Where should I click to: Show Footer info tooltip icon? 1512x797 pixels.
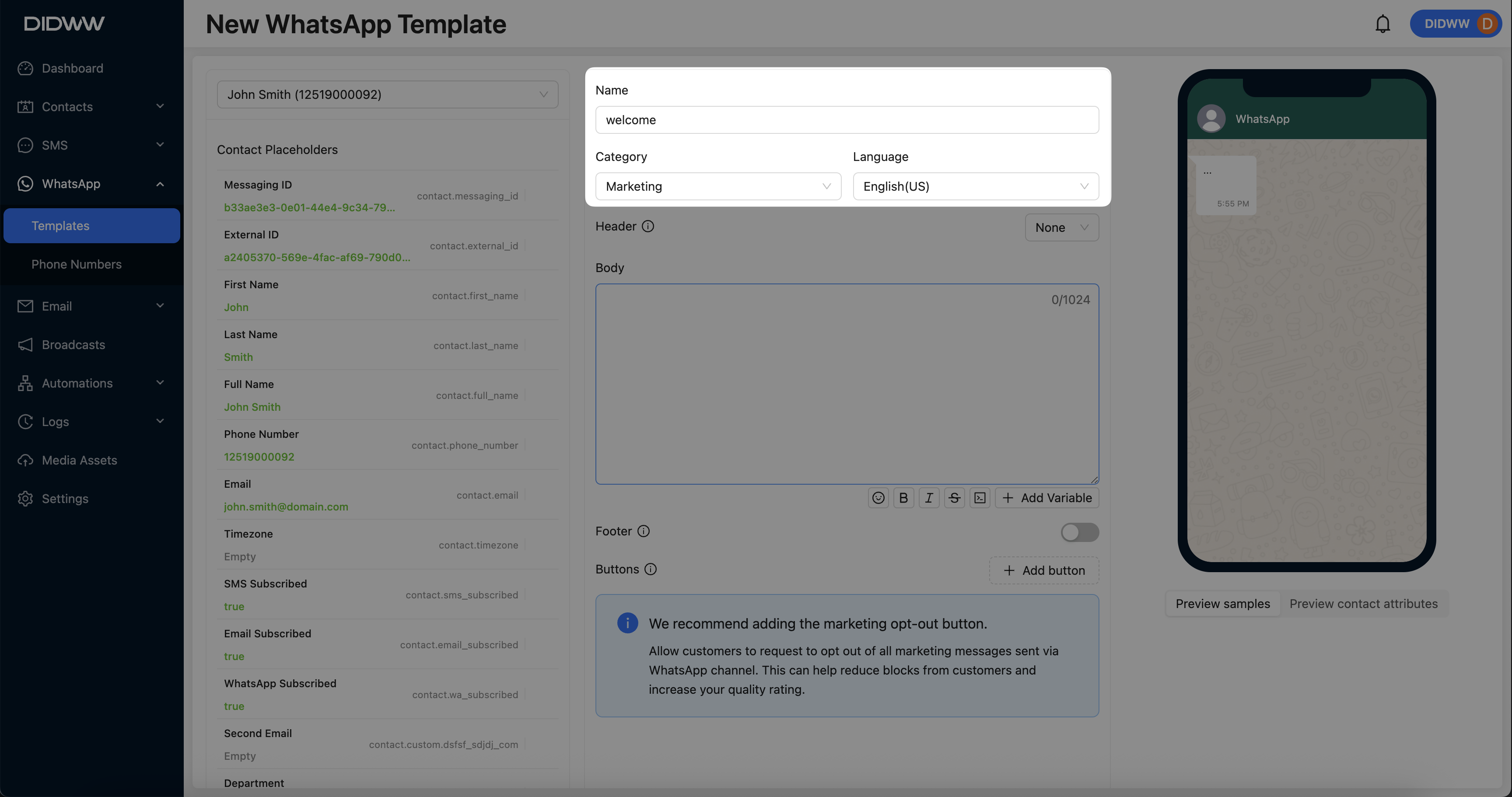(643, 531)
